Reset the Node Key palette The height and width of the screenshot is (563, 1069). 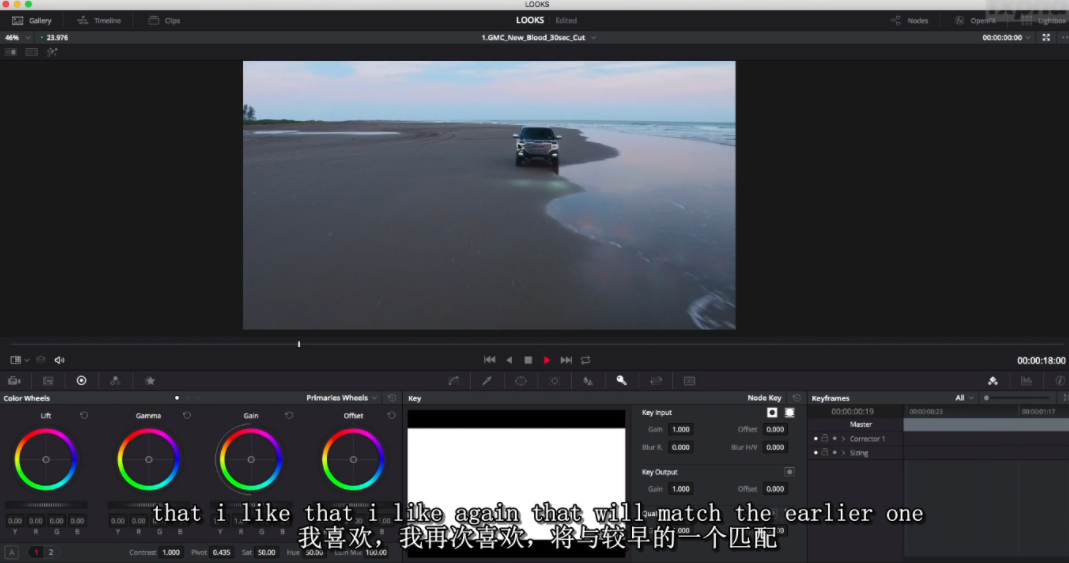pos(796,398)
